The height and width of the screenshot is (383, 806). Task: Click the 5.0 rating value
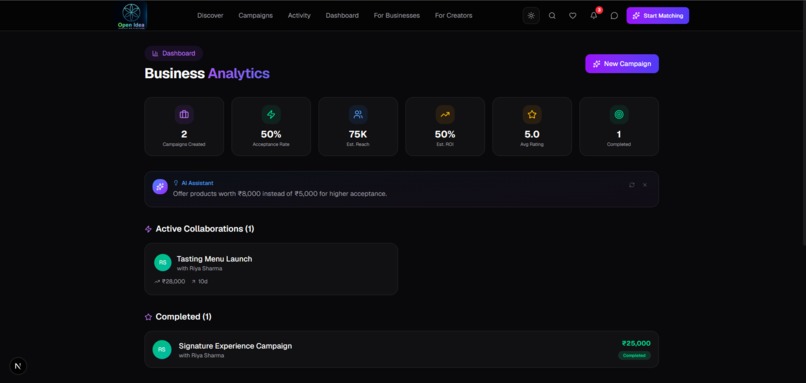[x=532, y=135]
